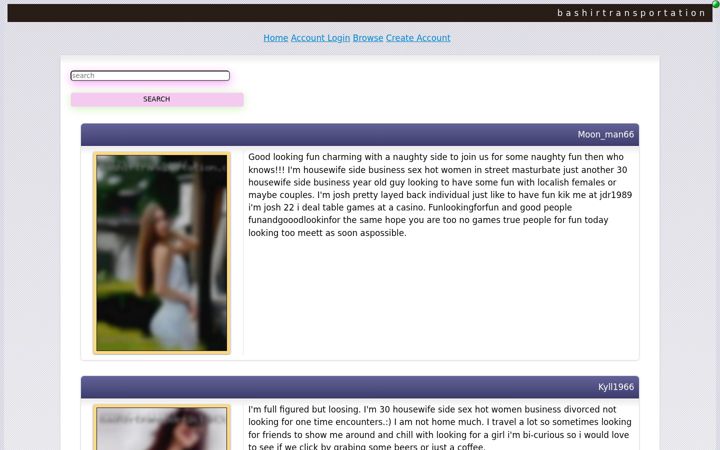Open Kyll1966 profile photo thumbnail

[162, 428]
